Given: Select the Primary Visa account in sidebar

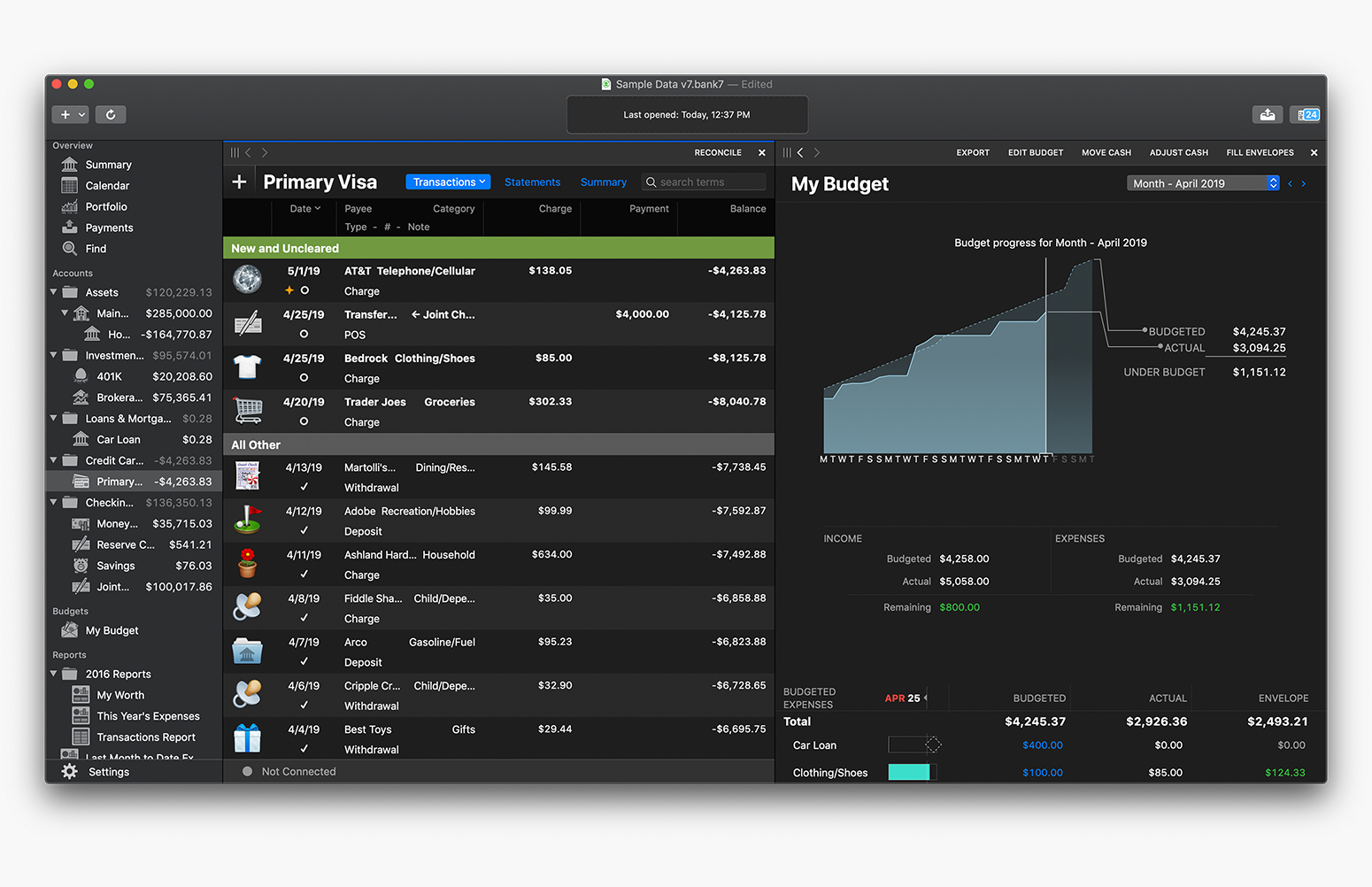Looking at the screenshot, I should pos(134,482).
